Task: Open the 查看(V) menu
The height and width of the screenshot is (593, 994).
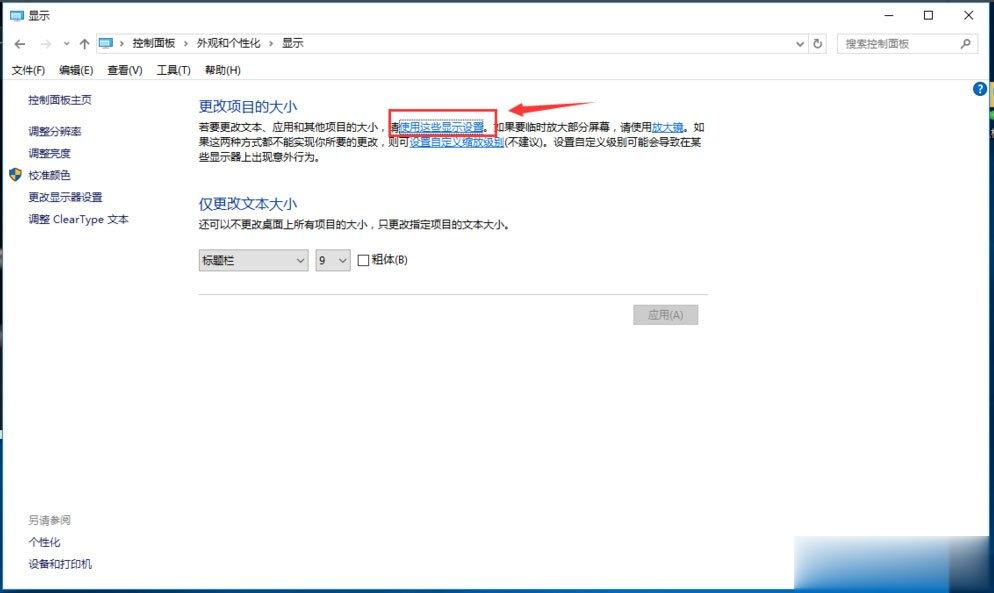Action: 124,70
